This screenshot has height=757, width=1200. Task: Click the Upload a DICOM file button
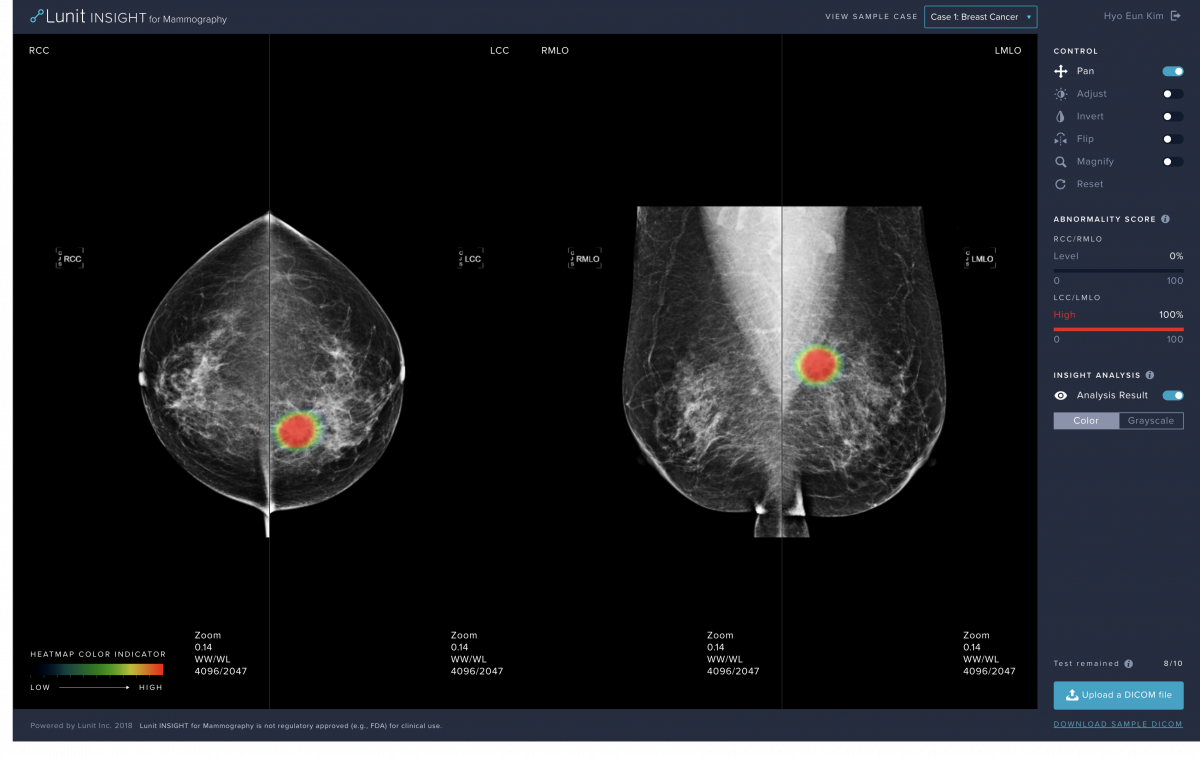(1118, 695)
